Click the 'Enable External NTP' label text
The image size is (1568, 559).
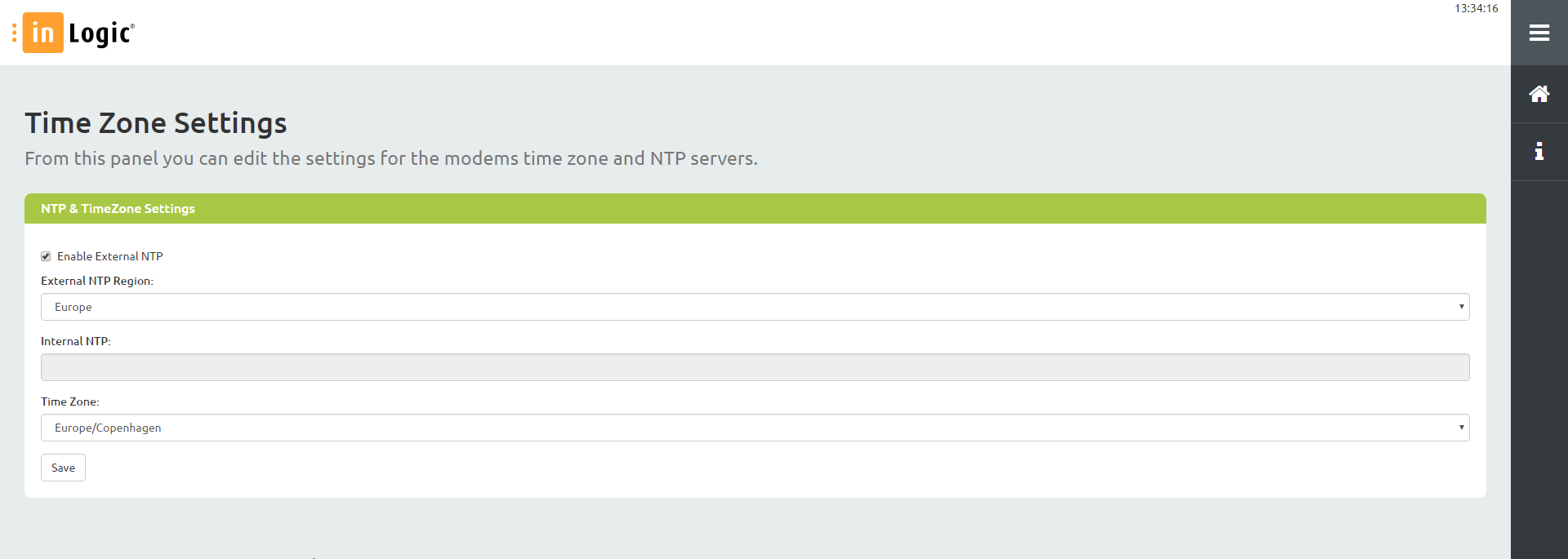tap(110, 256)
